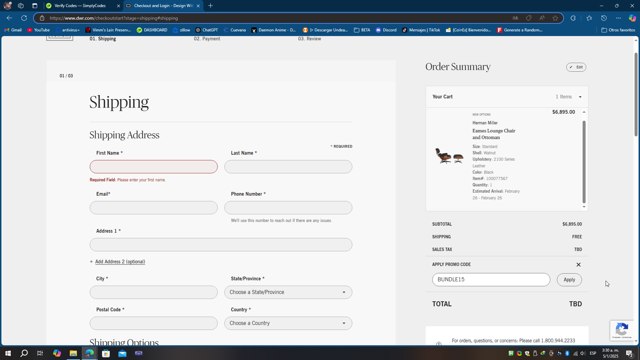This screenshot has width=640, height=360.
Task: Click the Last Name input field
Action: pyautogui.click(x=288, y=167)
